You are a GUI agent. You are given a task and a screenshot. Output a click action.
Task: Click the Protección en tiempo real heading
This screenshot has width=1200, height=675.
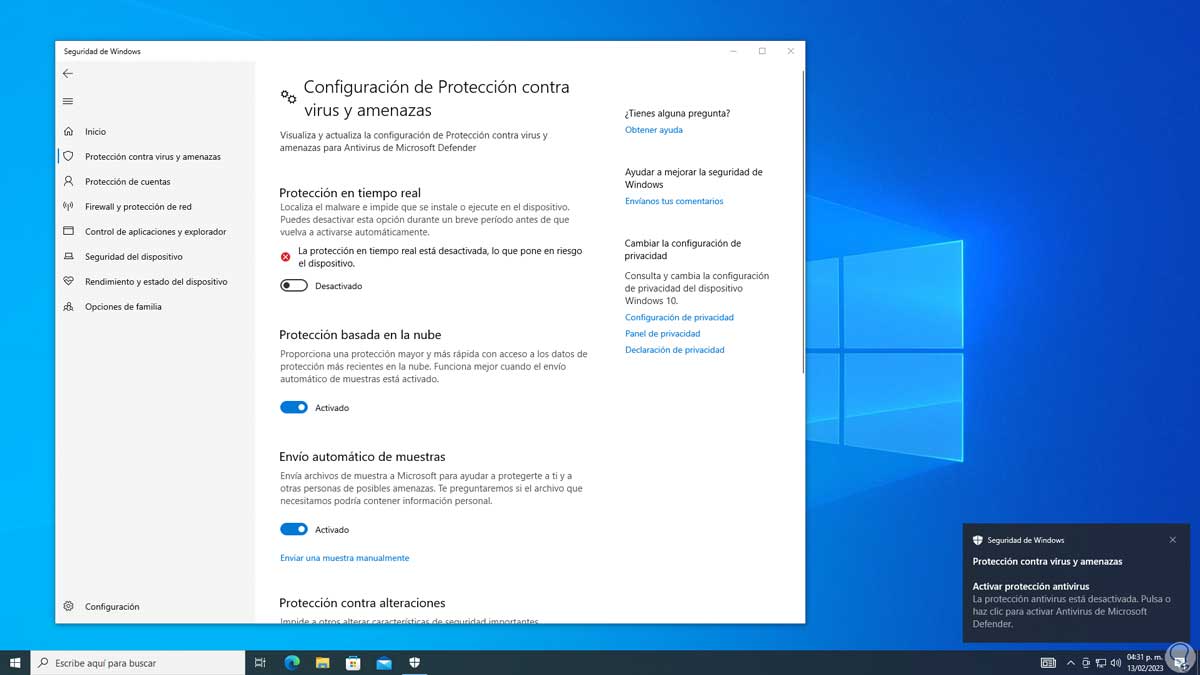click(x=350, y=193)
